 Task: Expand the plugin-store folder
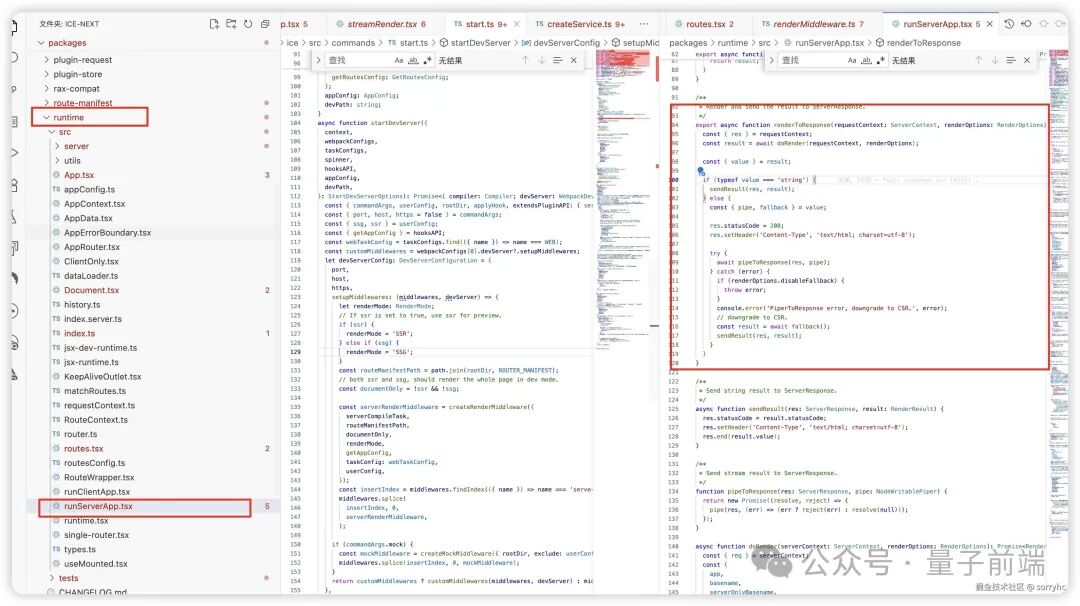click(75, 73)
